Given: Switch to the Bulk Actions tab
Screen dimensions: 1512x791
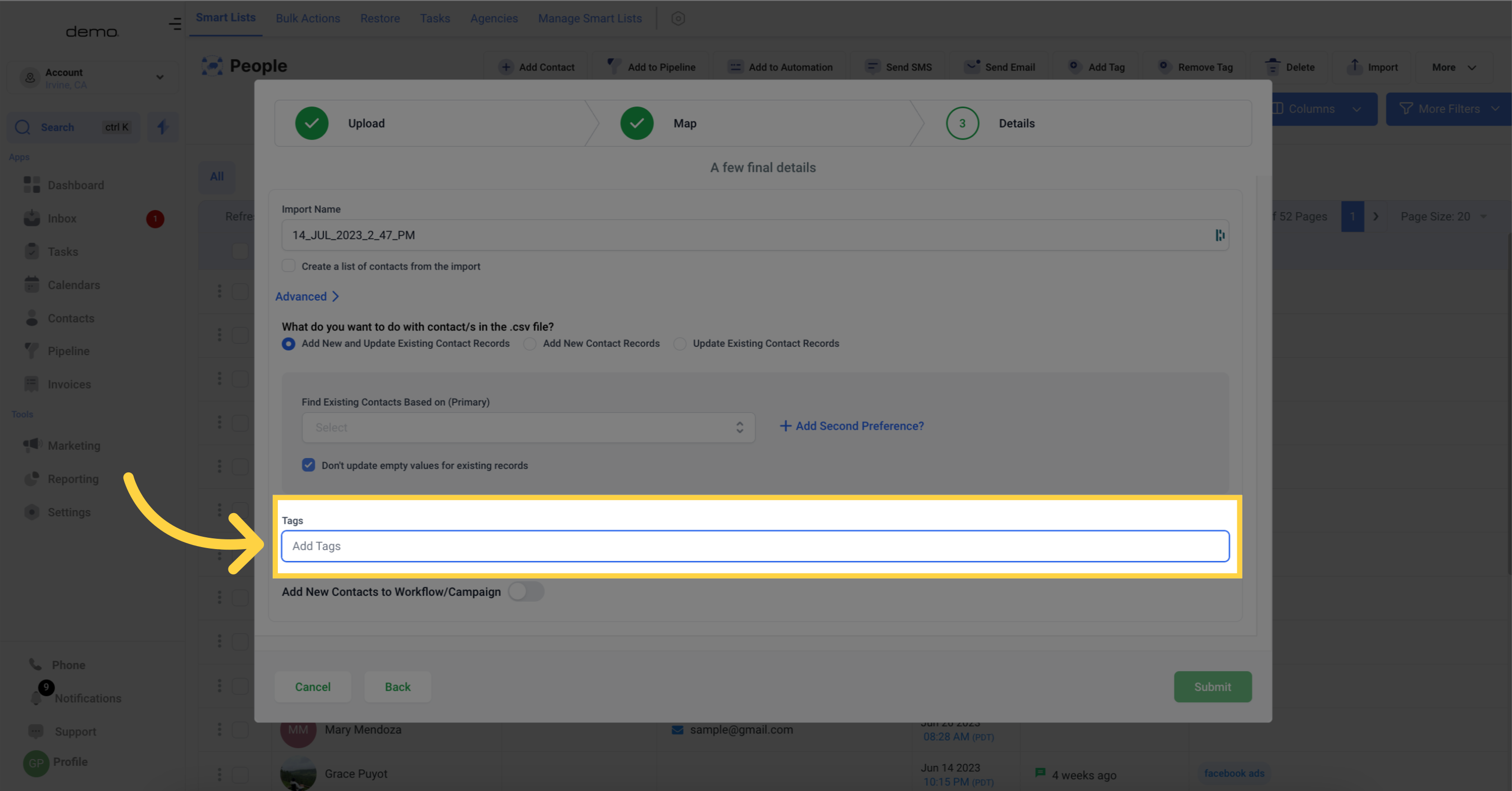Looking at the screenshot, I should click(307, 18).
